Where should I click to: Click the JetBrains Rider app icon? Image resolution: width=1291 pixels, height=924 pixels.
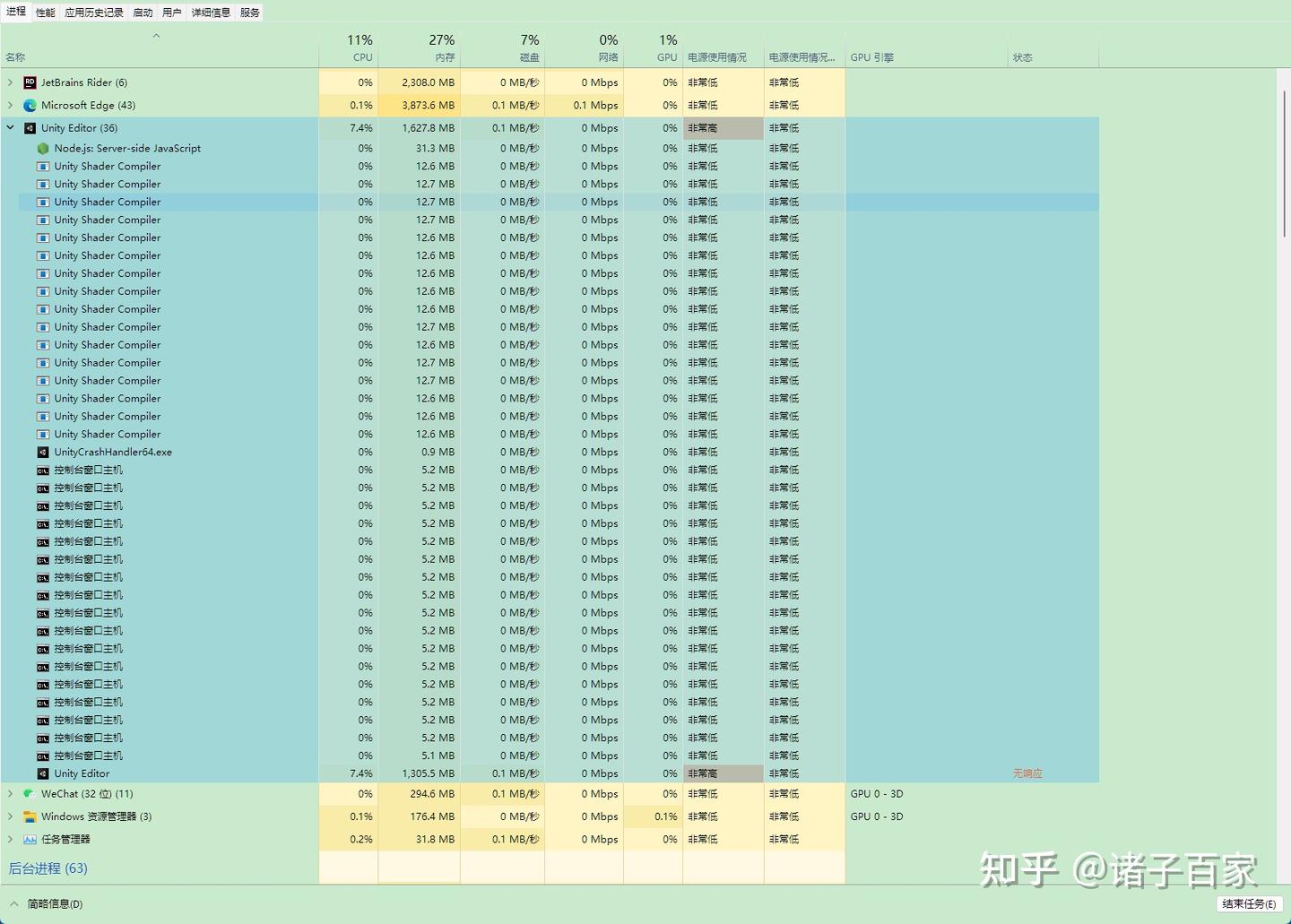click(30, 82)
